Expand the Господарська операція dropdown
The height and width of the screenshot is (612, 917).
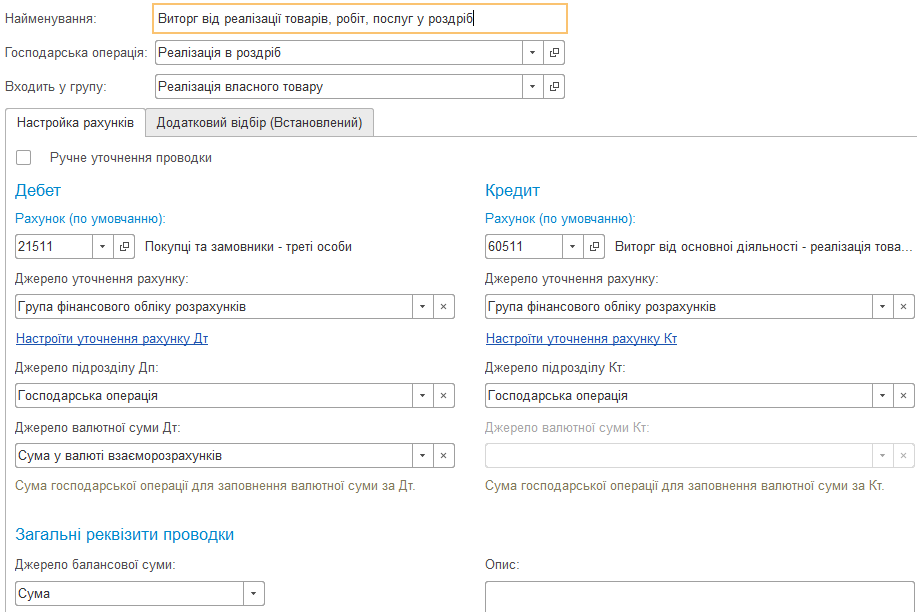(533, 52)
